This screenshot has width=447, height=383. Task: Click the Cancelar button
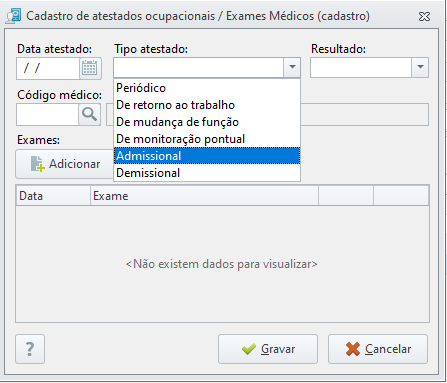coord(378,349)
